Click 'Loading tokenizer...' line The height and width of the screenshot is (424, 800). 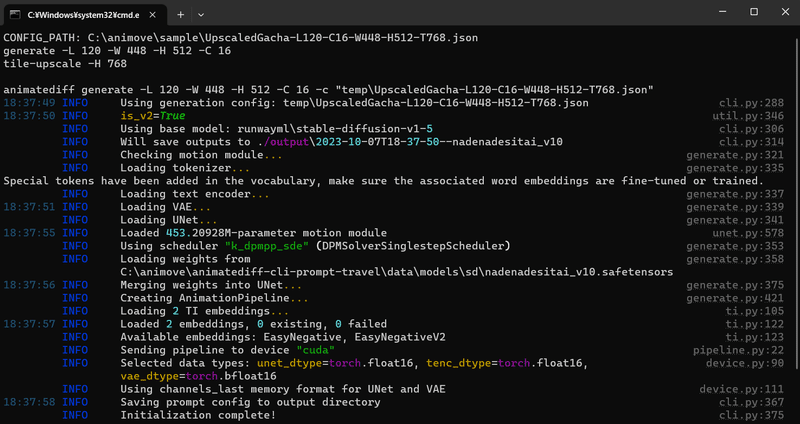click(x=185, y=168)
